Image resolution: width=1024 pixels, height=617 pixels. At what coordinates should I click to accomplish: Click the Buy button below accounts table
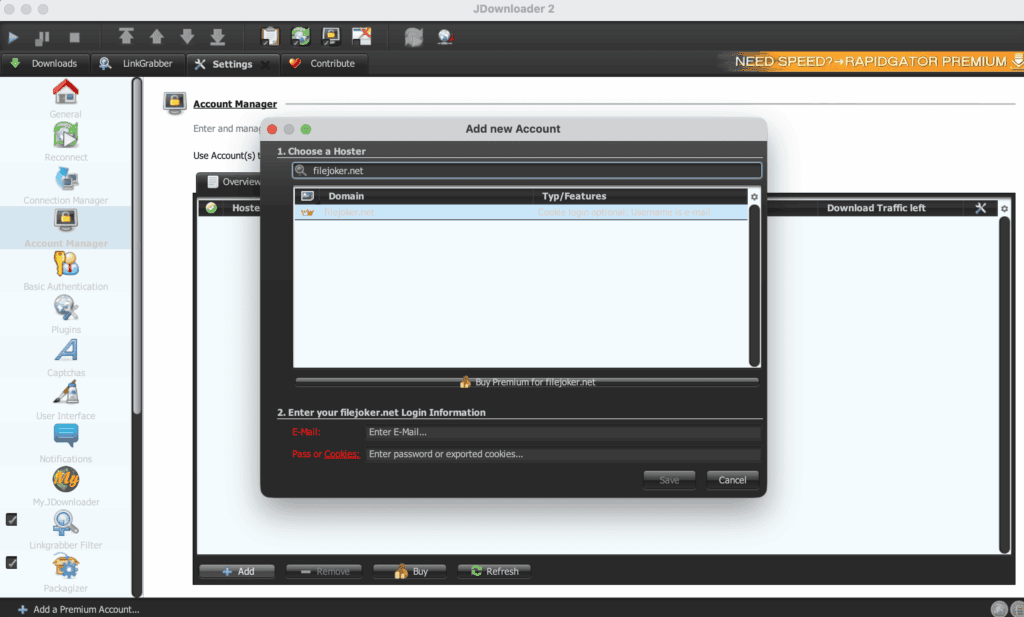410,571
